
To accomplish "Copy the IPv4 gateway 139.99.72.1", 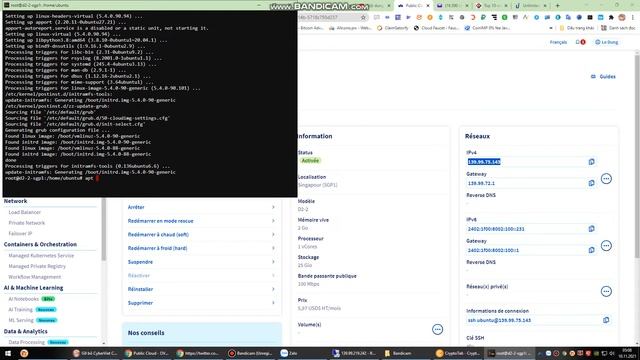I will [x=591, y=183].
